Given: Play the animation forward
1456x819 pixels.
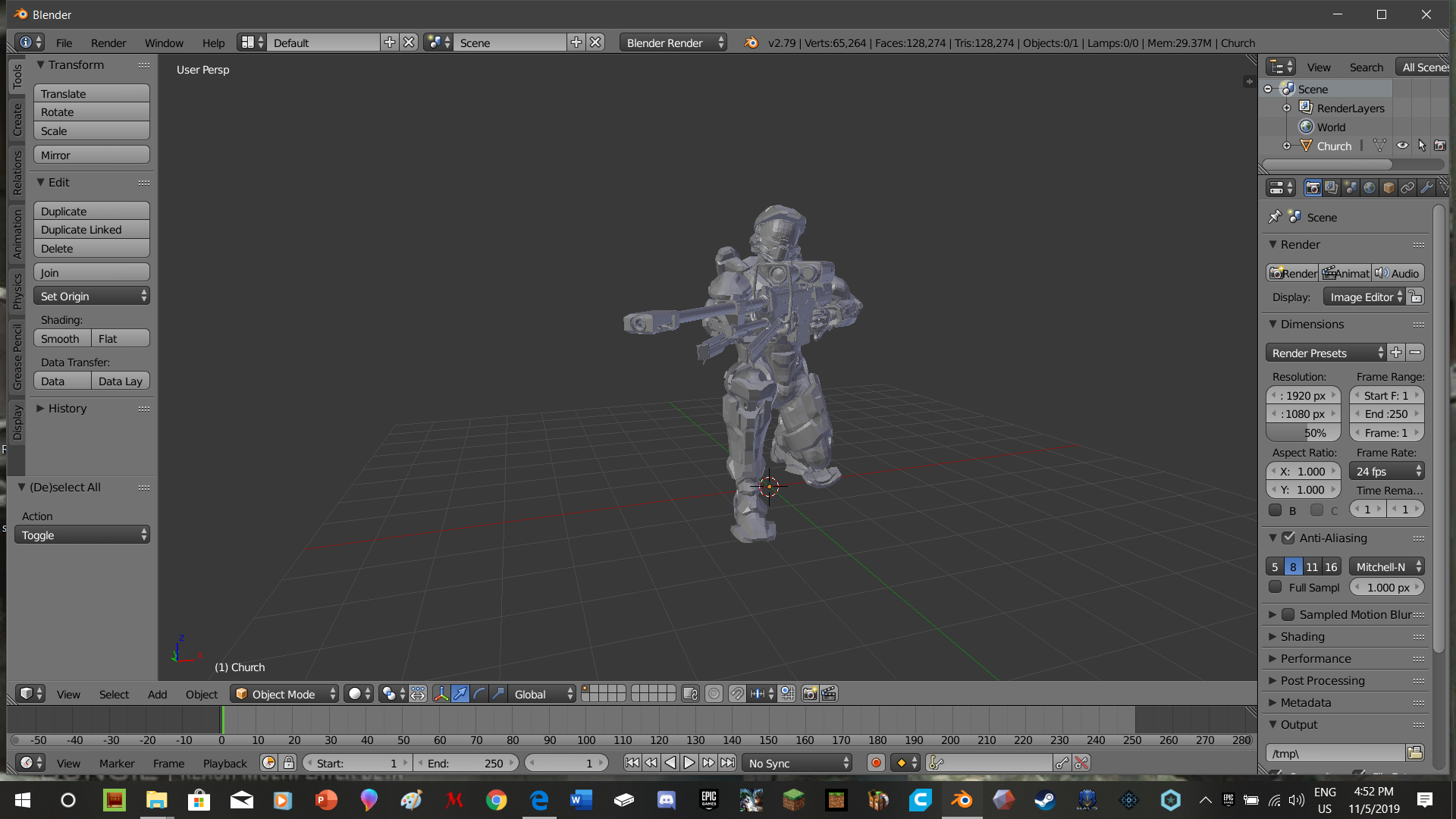Looking at the screenshot, I should pyautogui.click(x=689, y=763).
